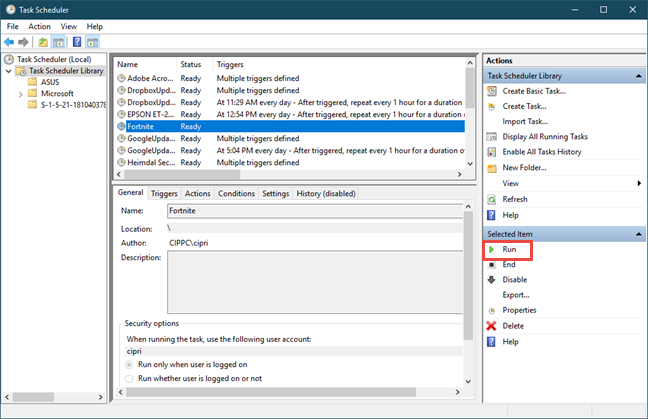
Task: Click the task list vertical scroll down arrow
Action: 470,164
